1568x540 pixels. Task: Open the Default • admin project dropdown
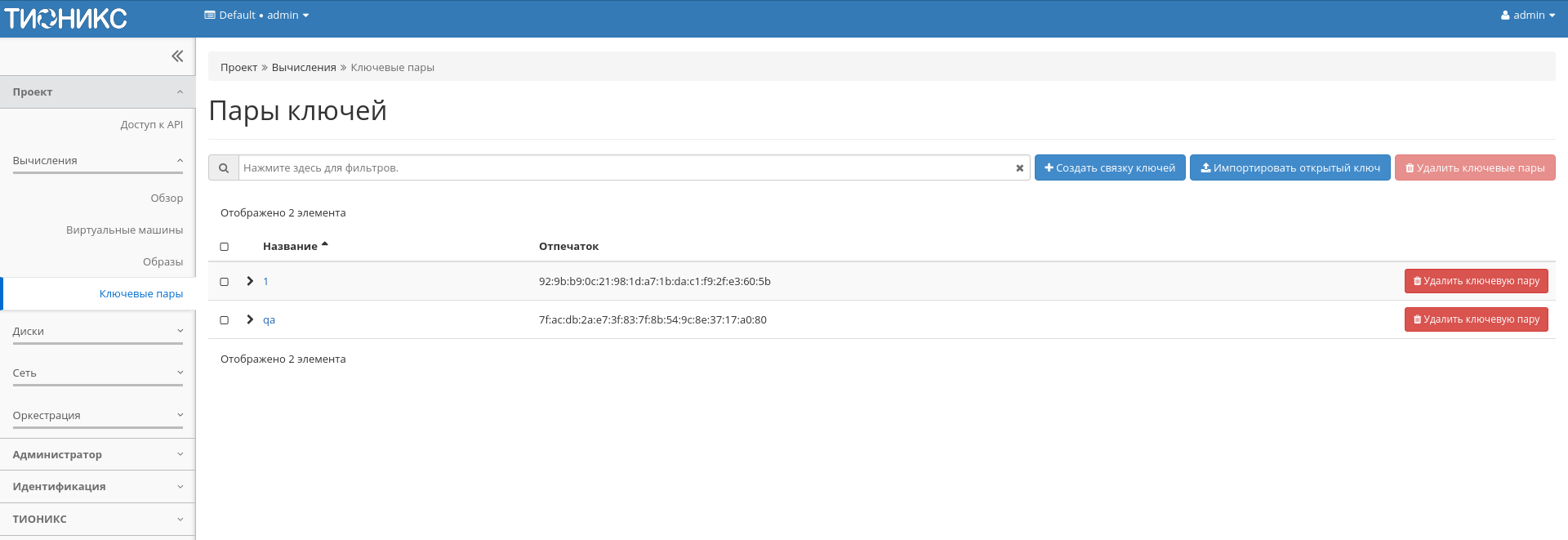[256, 16]
